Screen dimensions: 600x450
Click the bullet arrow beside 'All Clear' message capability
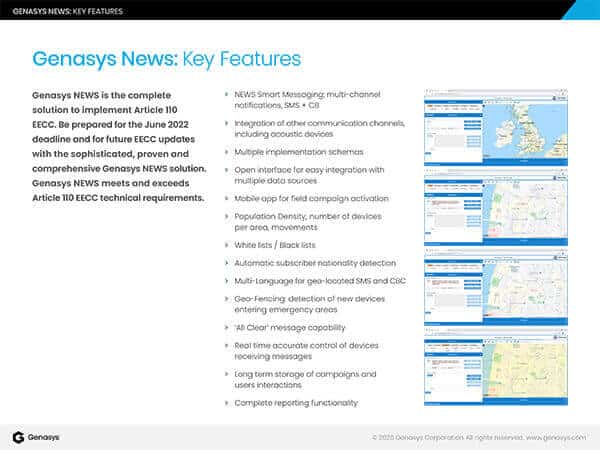pos(226,326)
